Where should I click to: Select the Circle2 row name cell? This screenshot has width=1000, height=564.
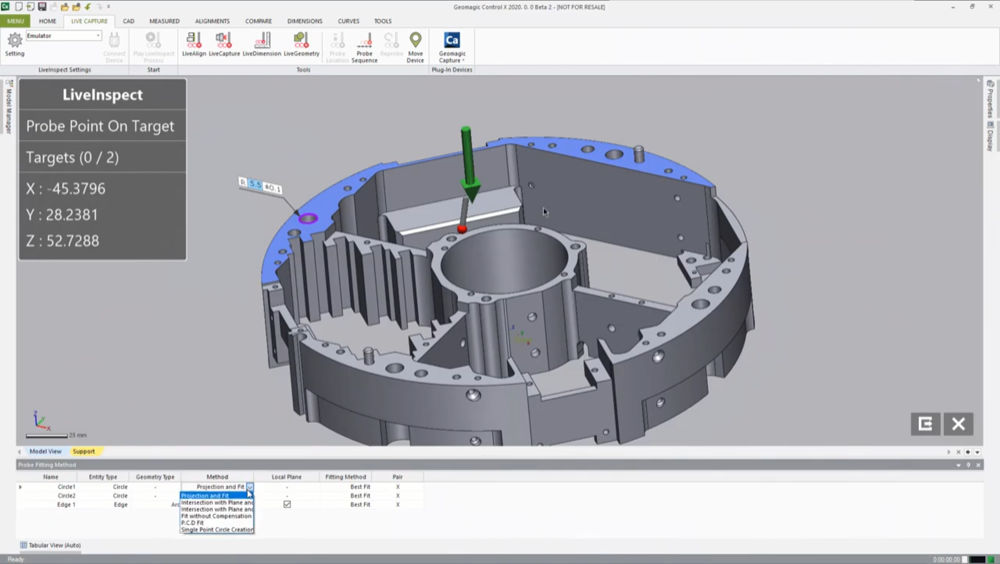tap(66, 496)
